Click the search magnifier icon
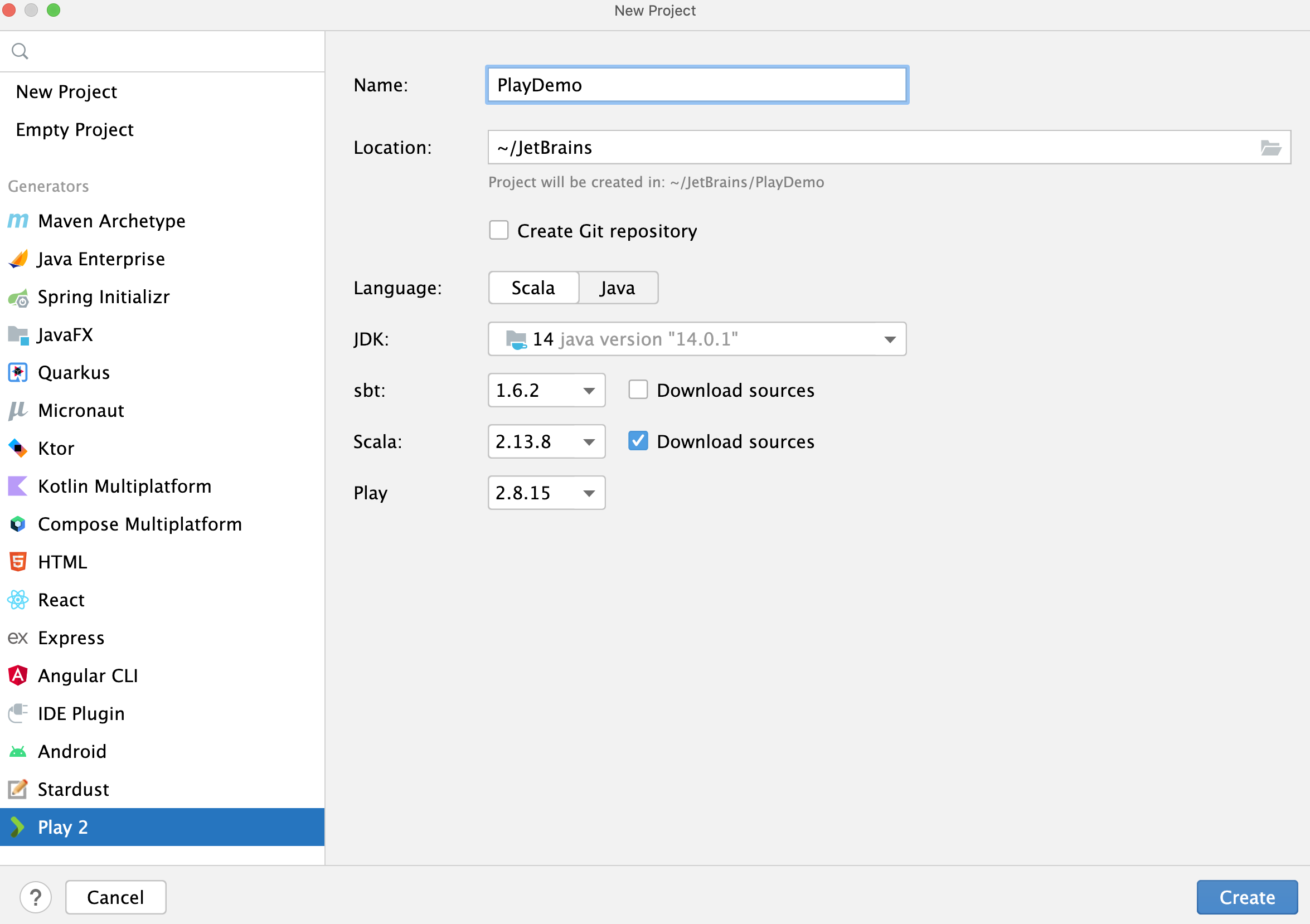1310x924 pixels. pyautogui.click(x=20, y=51)
